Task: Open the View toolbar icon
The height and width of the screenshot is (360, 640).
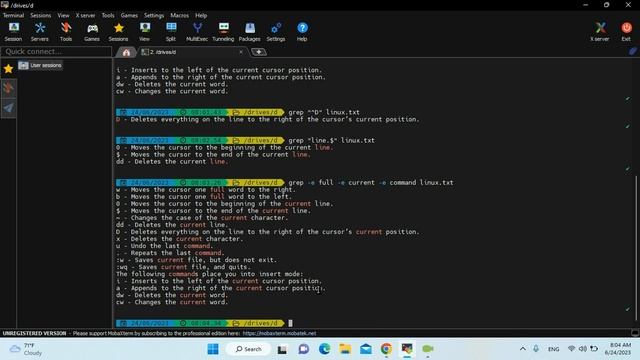Action: [x=144, y=32]
